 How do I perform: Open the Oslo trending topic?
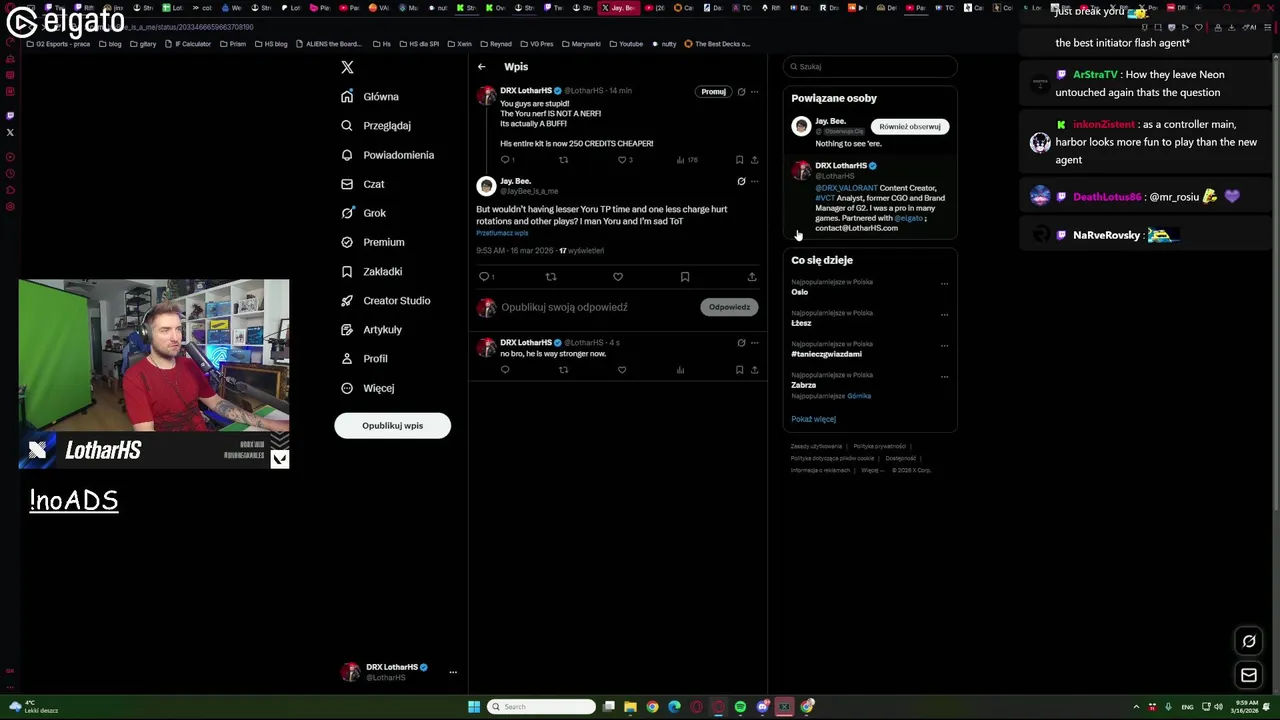click(800, 292)
